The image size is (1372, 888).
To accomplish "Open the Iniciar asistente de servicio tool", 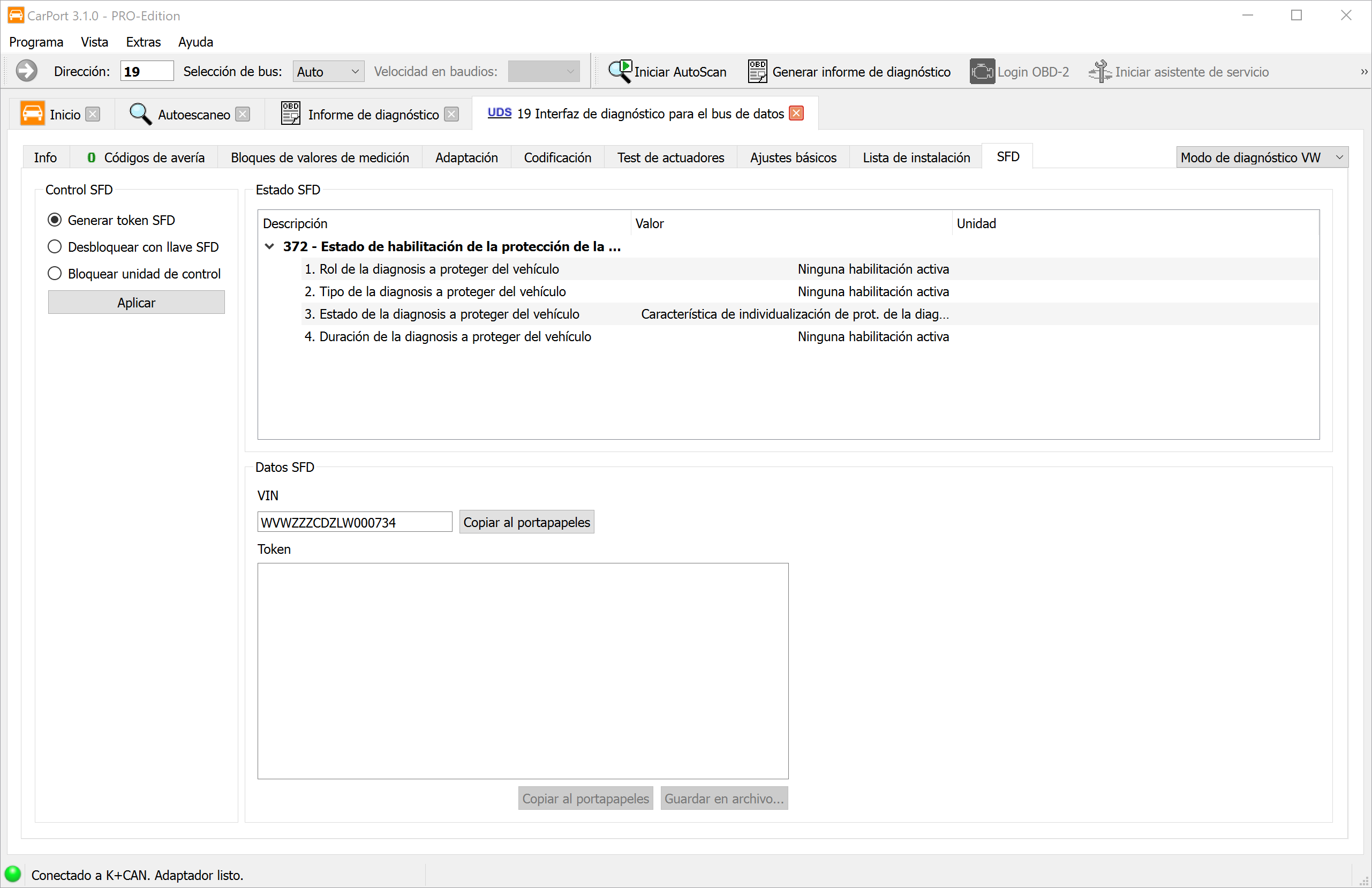I will (1100, 72).
